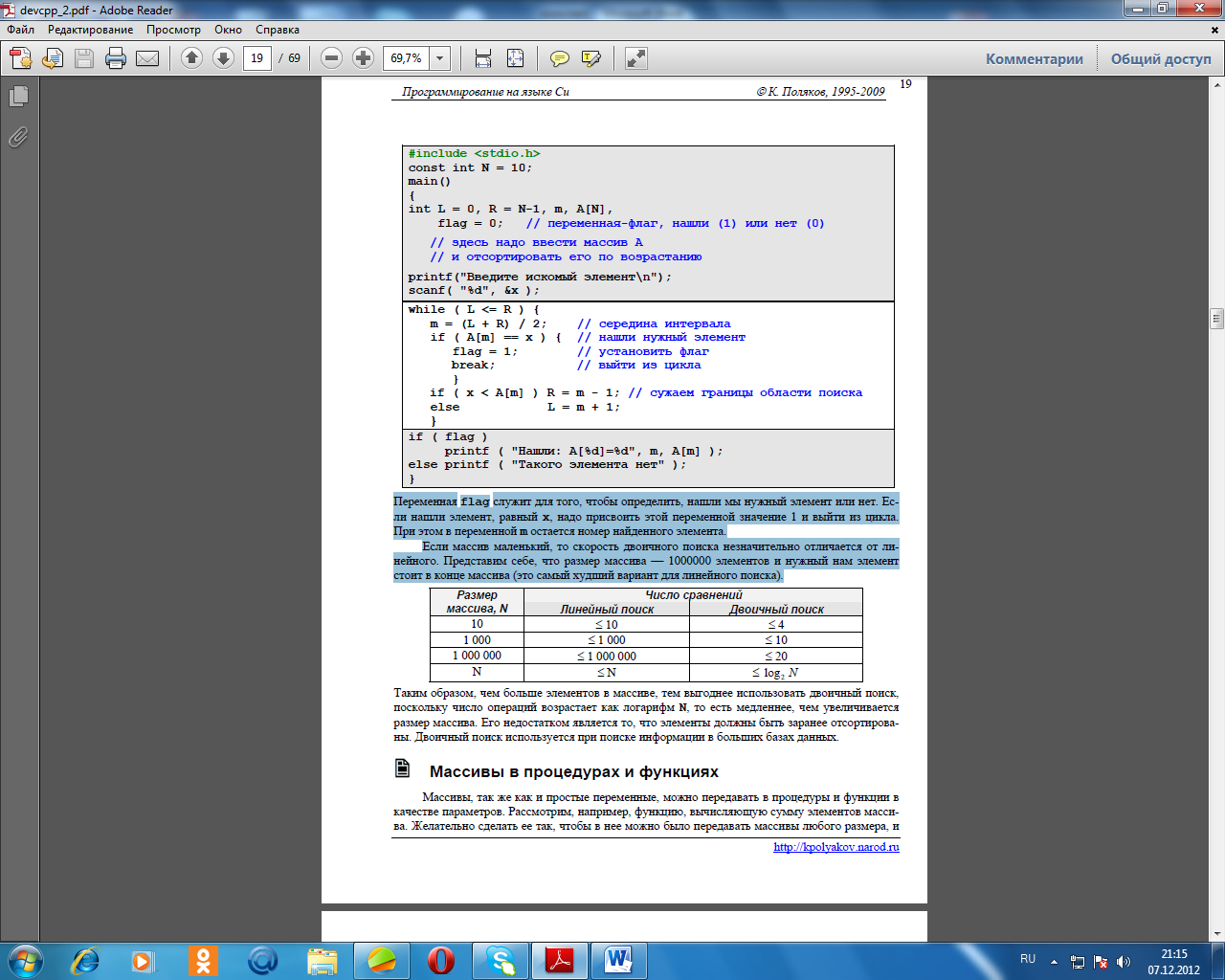Expand the zoom percentage dropdown arrow

(x=440, y=58)
